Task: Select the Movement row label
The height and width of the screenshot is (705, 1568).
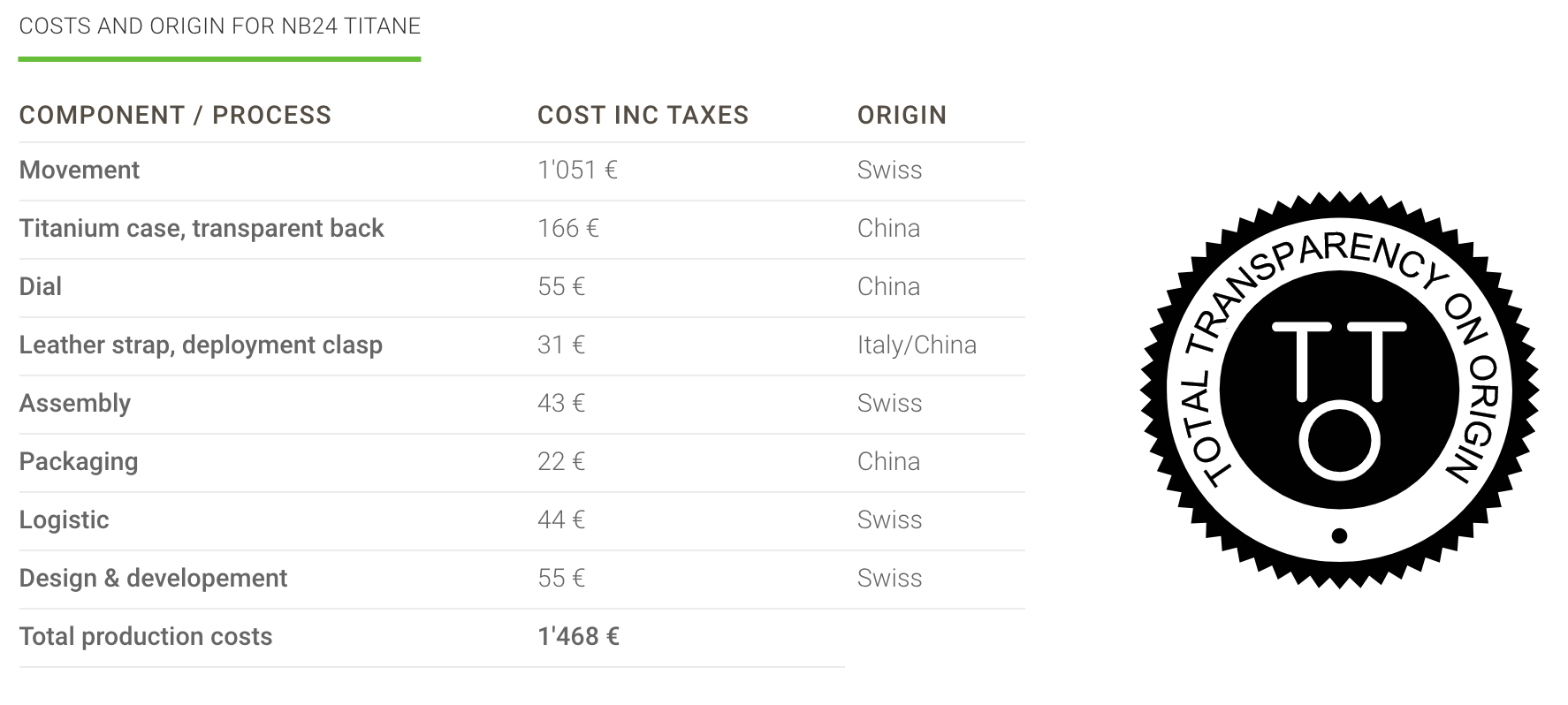Action: coord(80,170)
